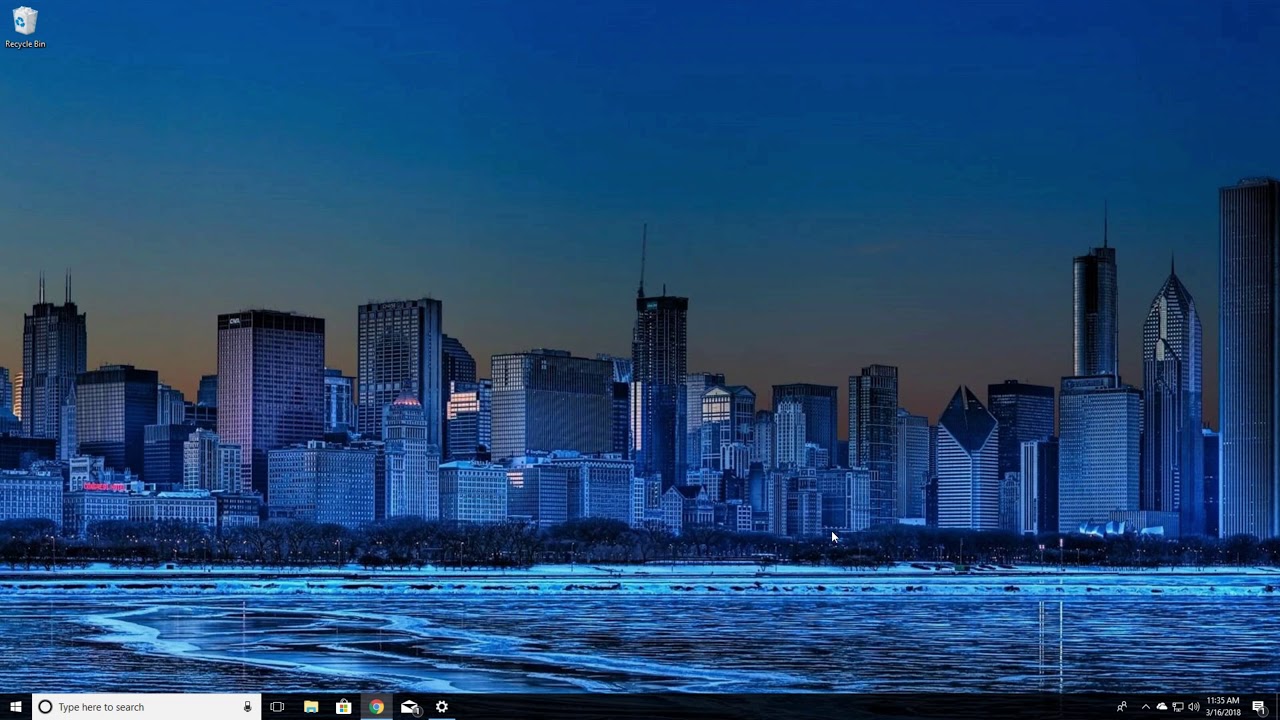The image size is (1280, 720).
Task: Click the OneDrive cloud tray icon
Action: 1161,707
